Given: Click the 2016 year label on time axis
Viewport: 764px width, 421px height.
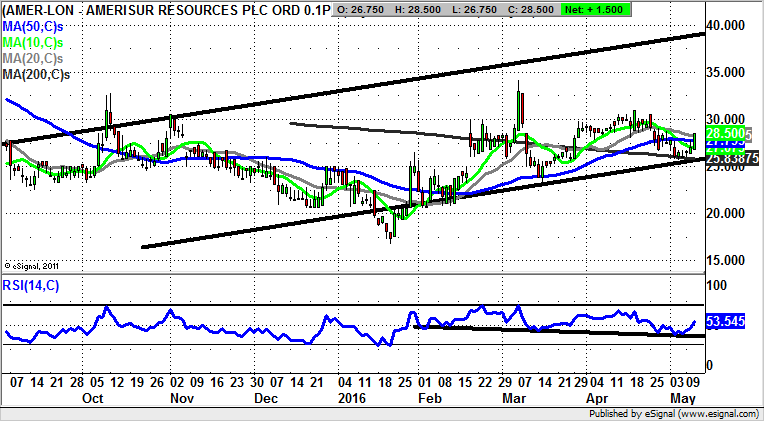Looking at the screenshot, I should 352,398.
